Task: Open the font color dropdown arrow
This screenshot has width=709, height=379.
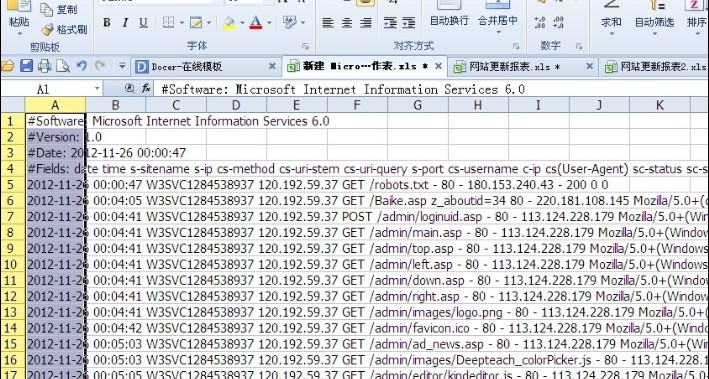Action: click(269, 23)
